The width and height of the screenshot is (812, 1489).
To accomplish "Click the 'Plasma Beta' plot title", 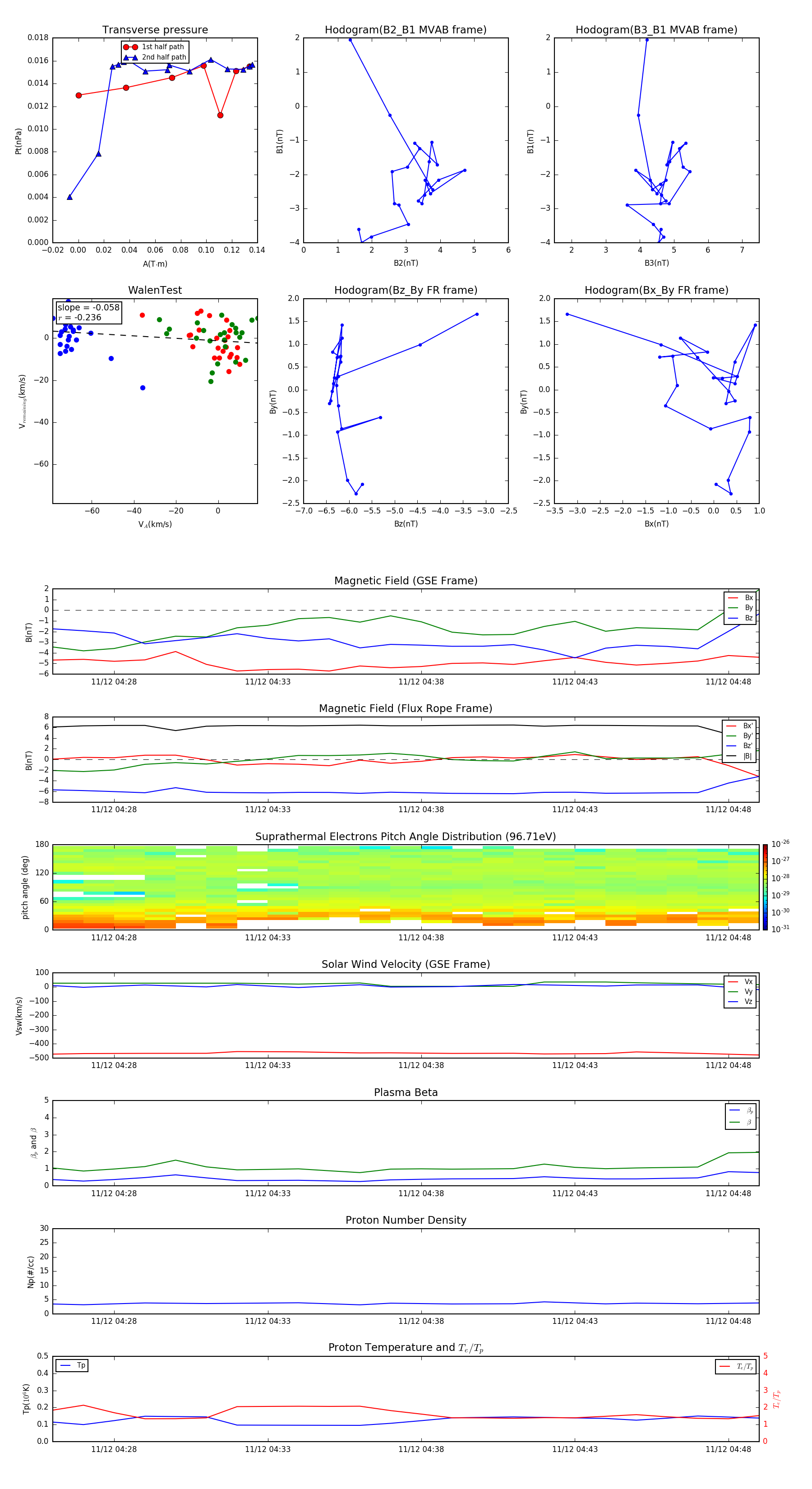I will [x=406, y=1093].
